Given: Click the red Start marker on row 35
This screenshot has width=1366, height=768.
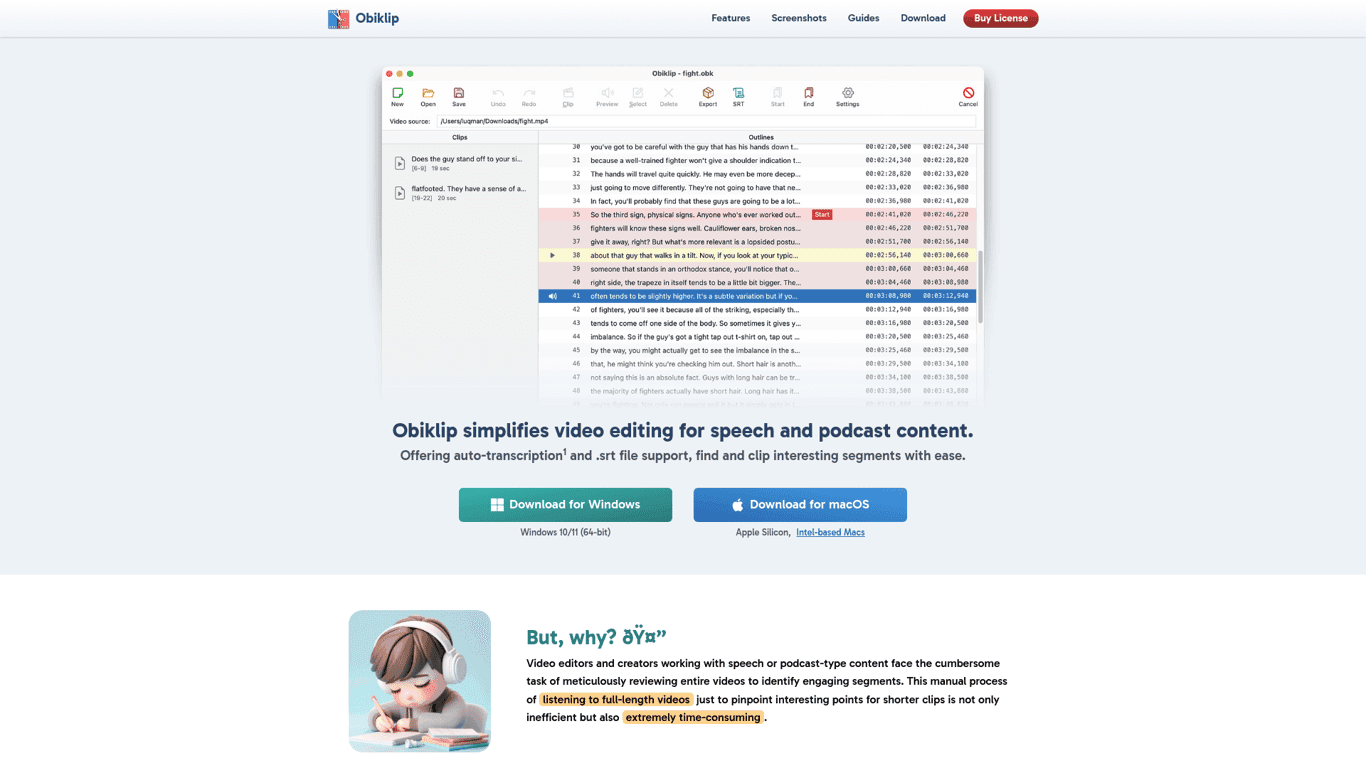Looking at the screenshot, I should pyautogui.click(x=822, y=214).
